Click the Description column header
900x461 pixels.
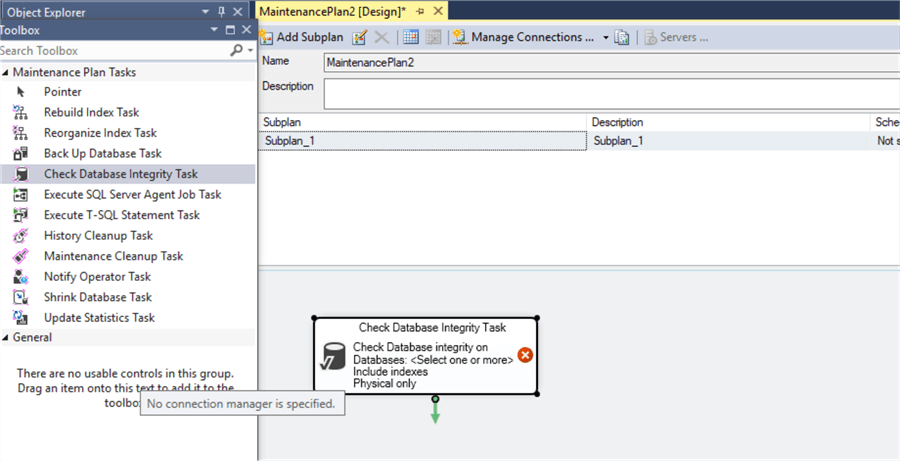pyautogui.click(x=729, y=122)
